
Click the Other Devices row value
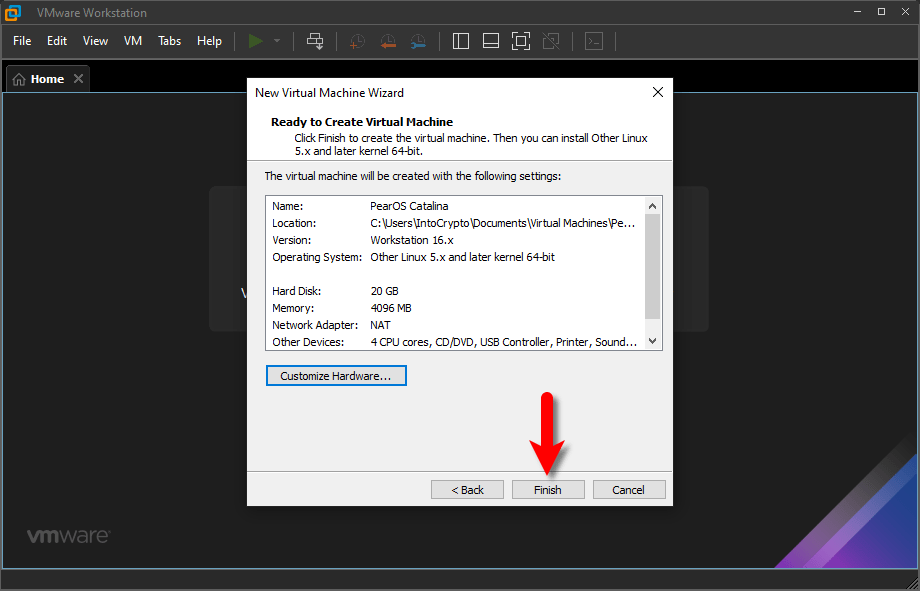click(x=503, y=342)
